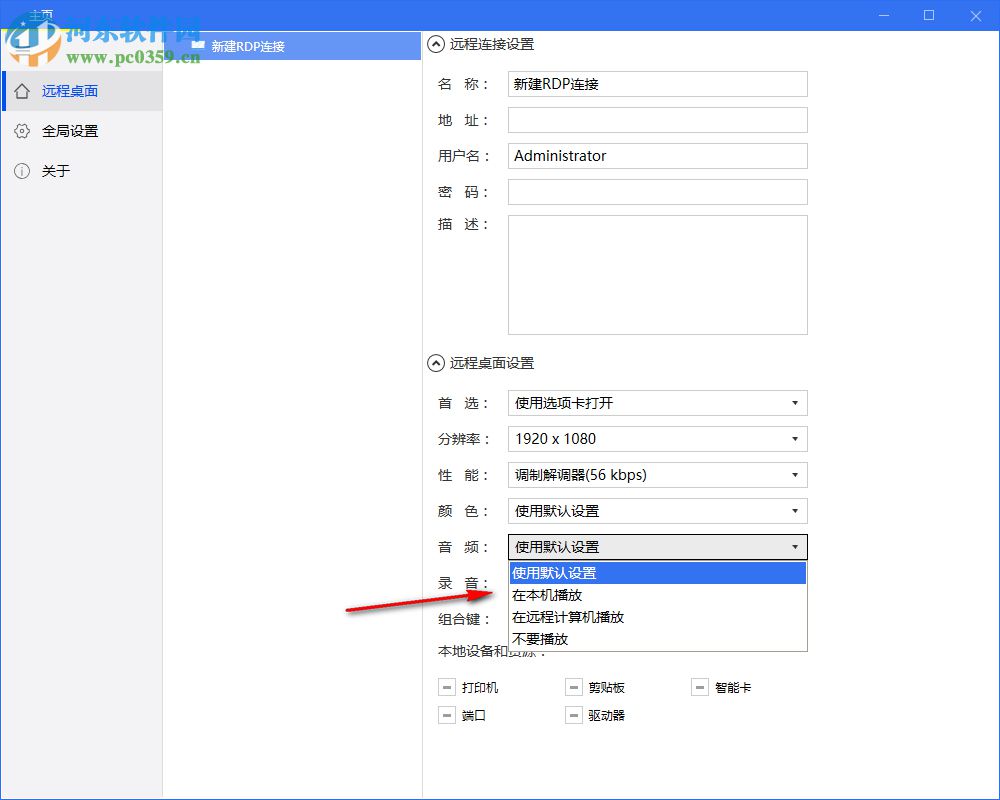Viewport: 1000px width, 800px height.
Task: Collapse the 远程桌面设置 section arrow
Action: (435, 363)
